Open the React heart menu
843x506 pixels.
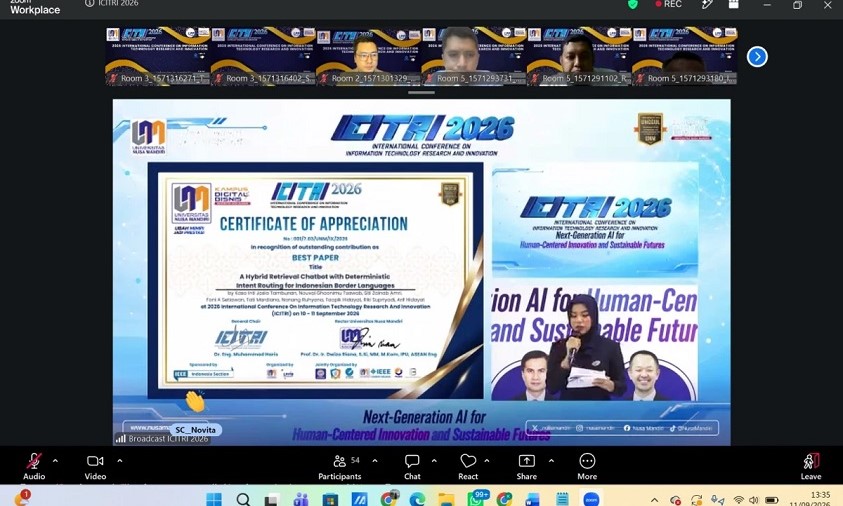[x=468, y=466]
